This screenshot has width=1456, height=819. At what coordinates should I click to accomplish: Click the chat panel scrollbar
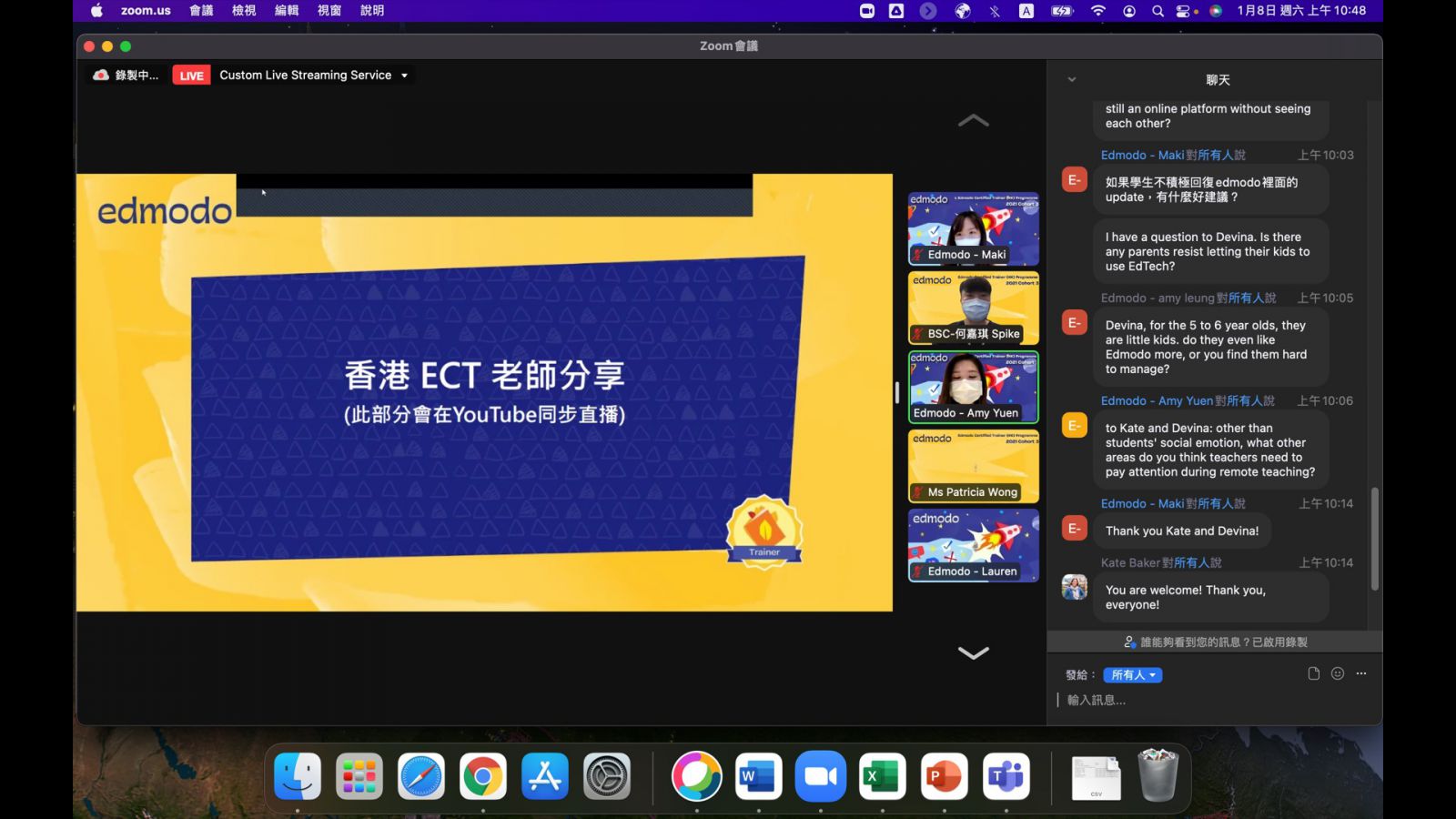(1374, 539)
